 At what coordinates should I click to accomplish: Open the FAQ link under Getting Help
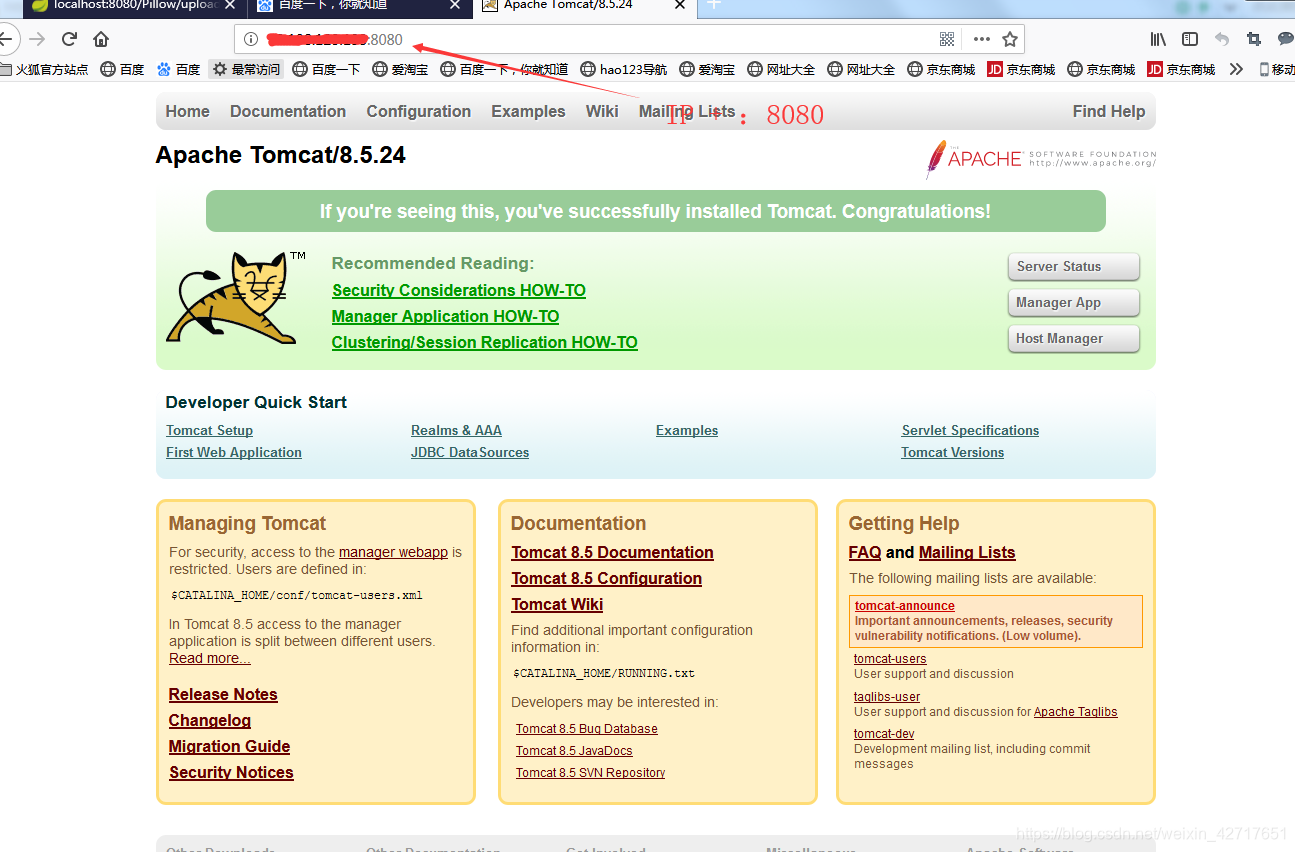tap(865, 552)
